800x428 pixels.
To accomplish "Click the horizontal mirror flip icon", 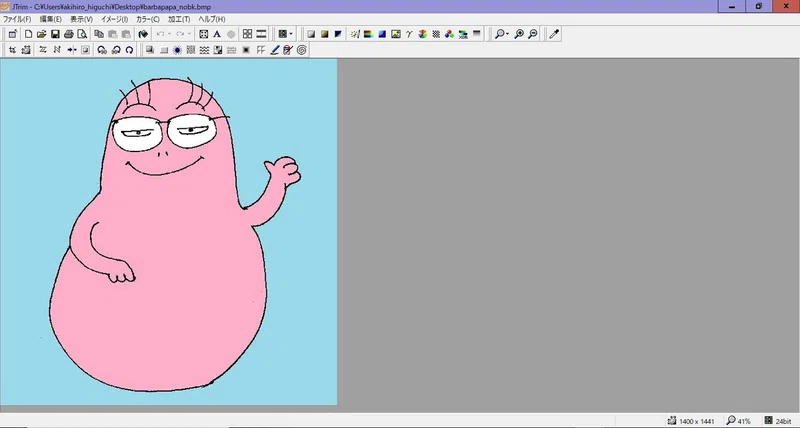I will (57, 50).
